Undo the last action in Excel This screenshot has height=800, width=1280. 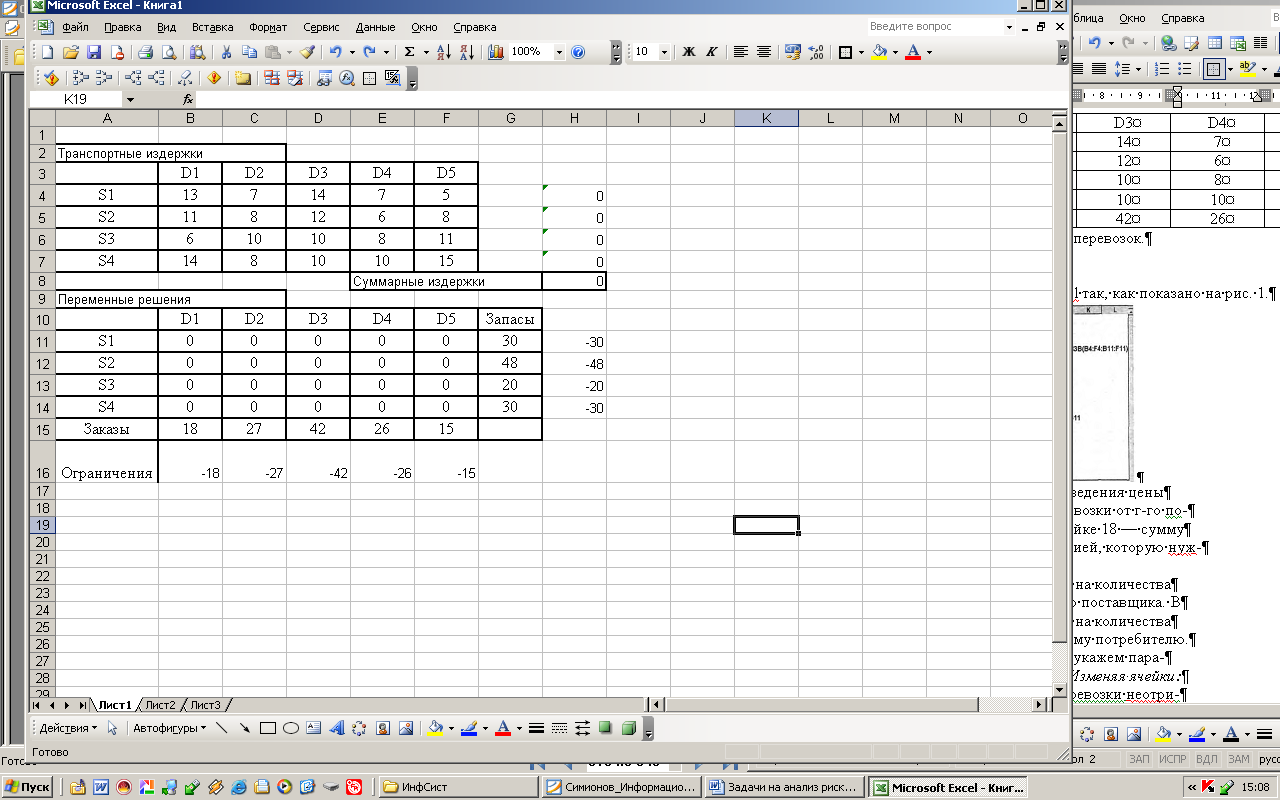click(x=335, y=52)
